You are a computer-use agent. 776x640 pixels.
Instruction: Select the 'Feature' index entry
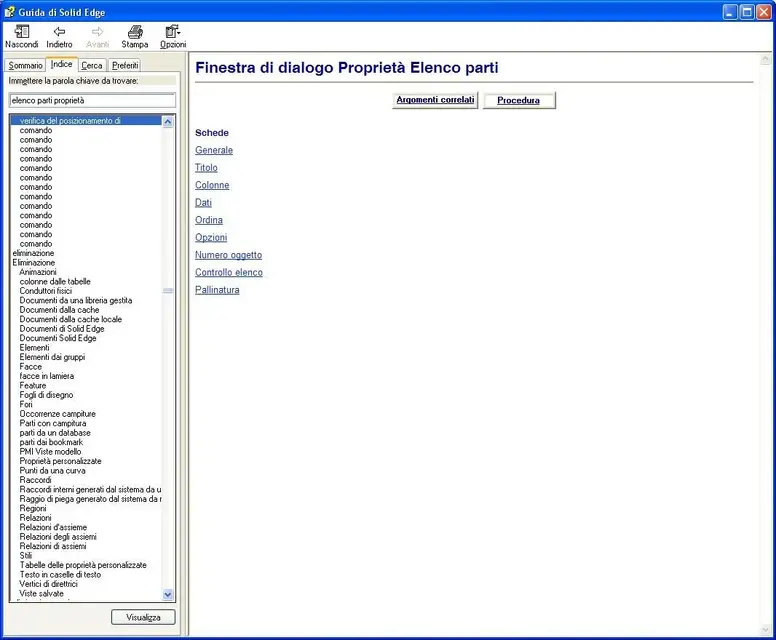[x=33, y=385]
